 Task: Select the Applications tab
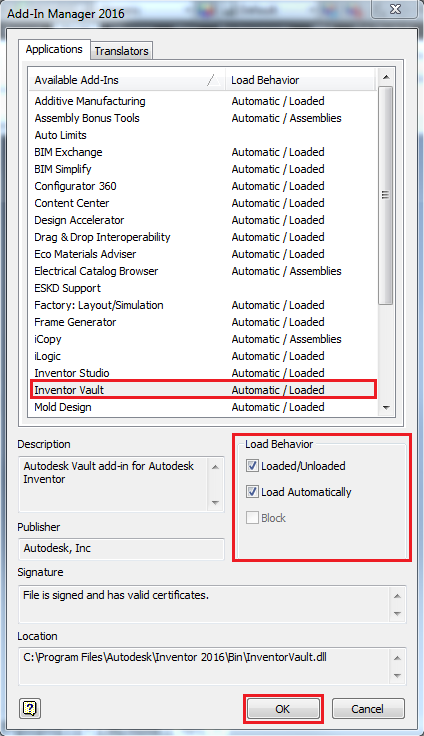(x=54, y=49)
